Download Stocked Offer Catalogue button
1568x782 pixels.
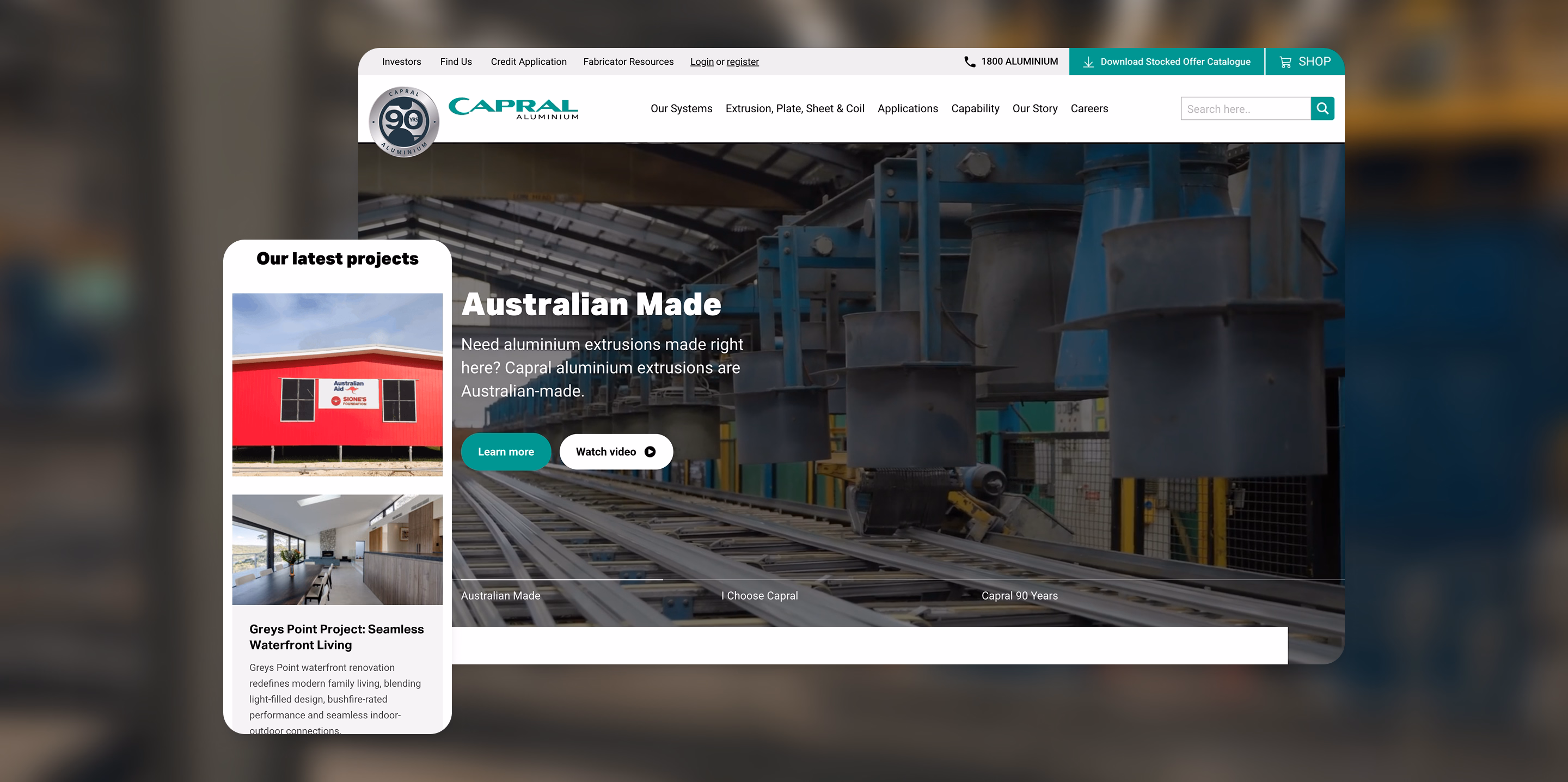[x=1166, y=62]
